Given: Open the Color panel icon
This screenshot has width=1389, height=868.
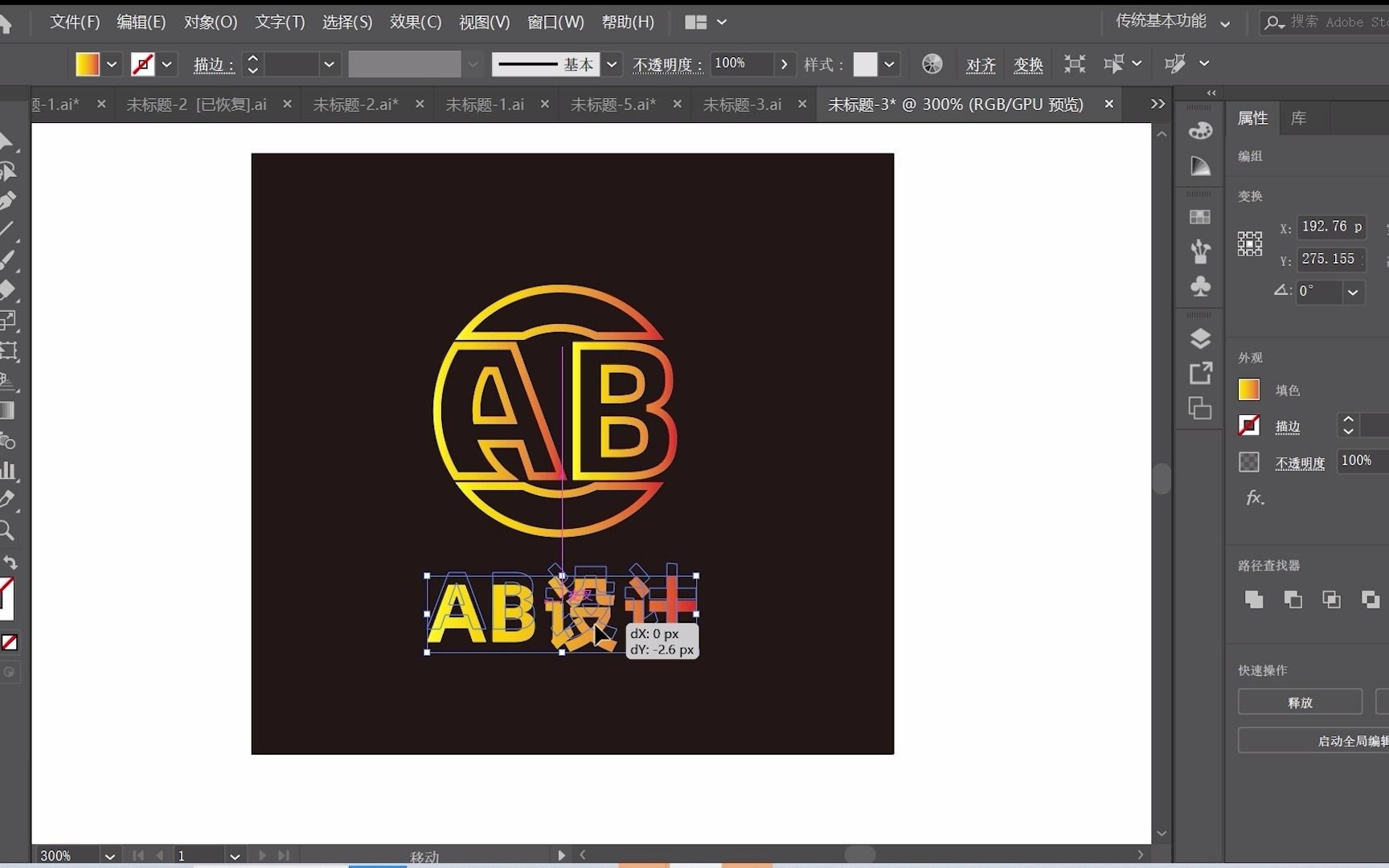Looking at the screenshot, I should pyautogui.click(x=1200, y=130).
